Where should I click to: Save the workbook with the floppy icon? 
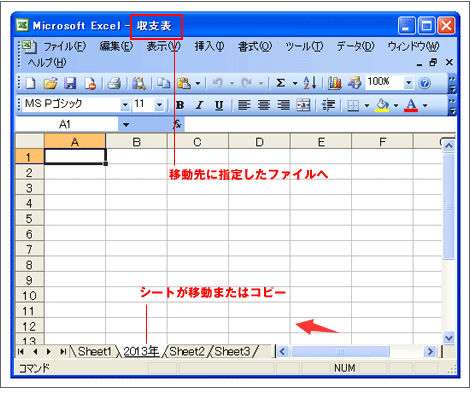coord(70,83)
